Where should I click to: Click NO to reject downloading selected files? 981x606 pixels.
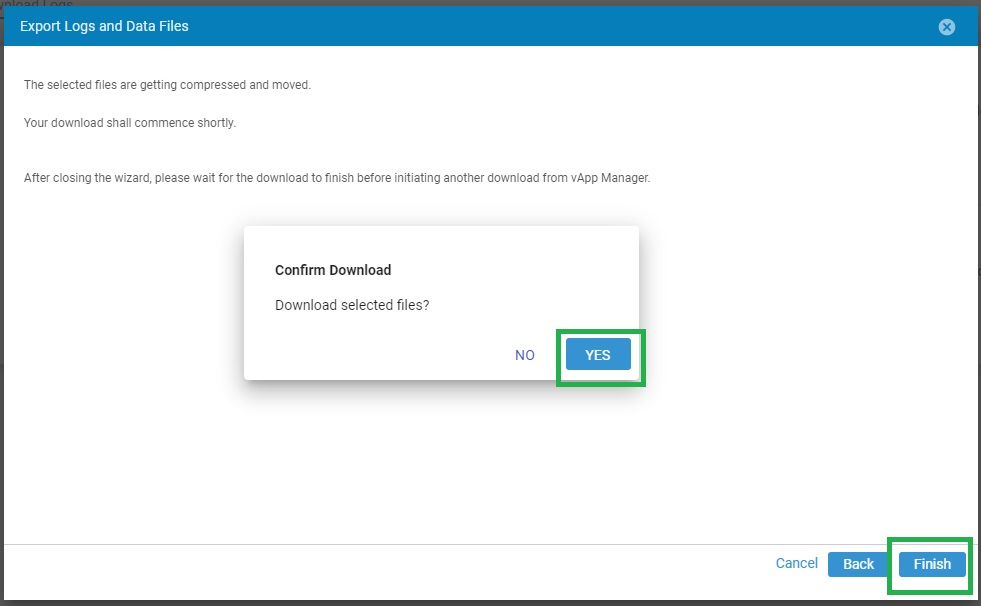524,355
